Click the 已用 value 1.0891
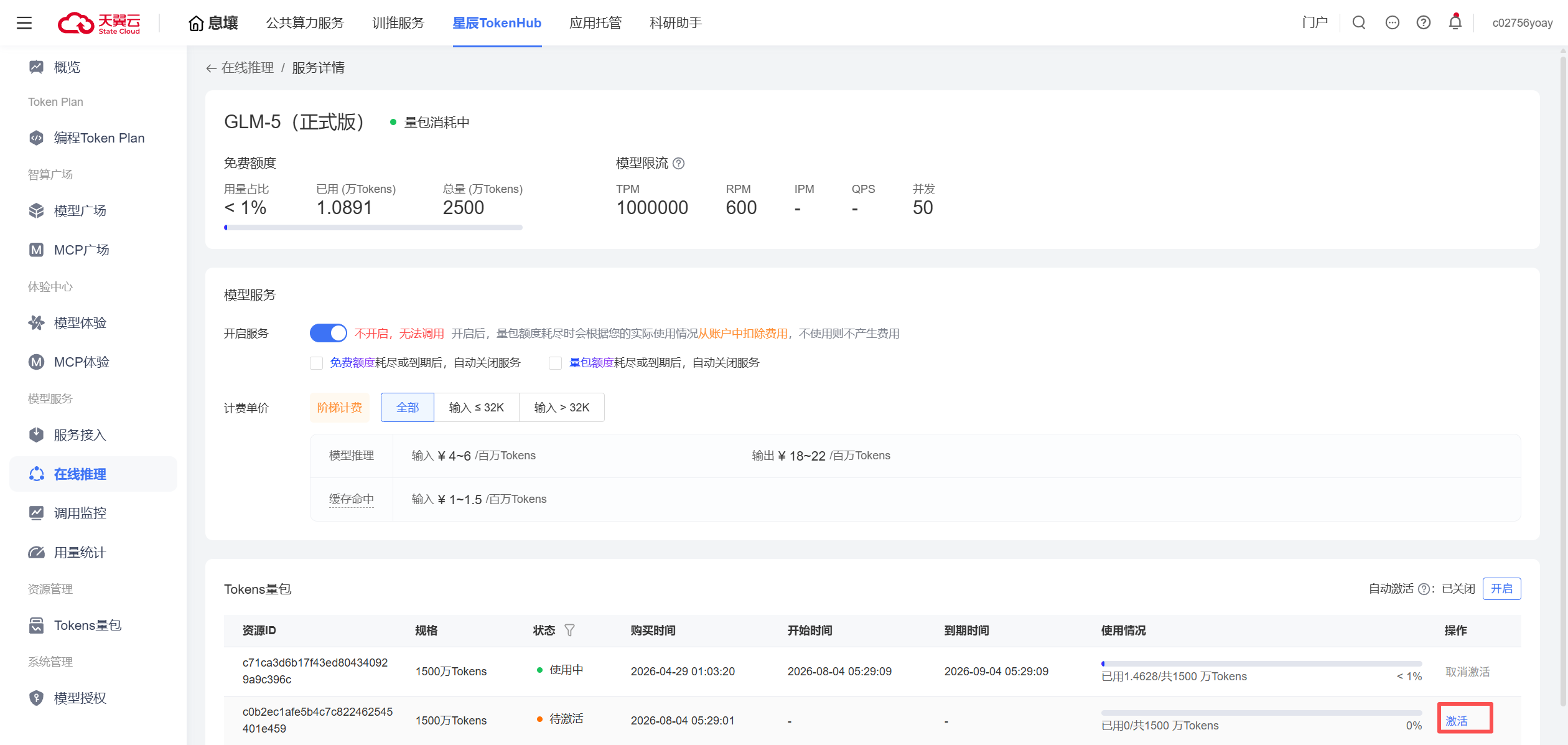The height and width of the screenshot is (745, 1568). (344, 208)
